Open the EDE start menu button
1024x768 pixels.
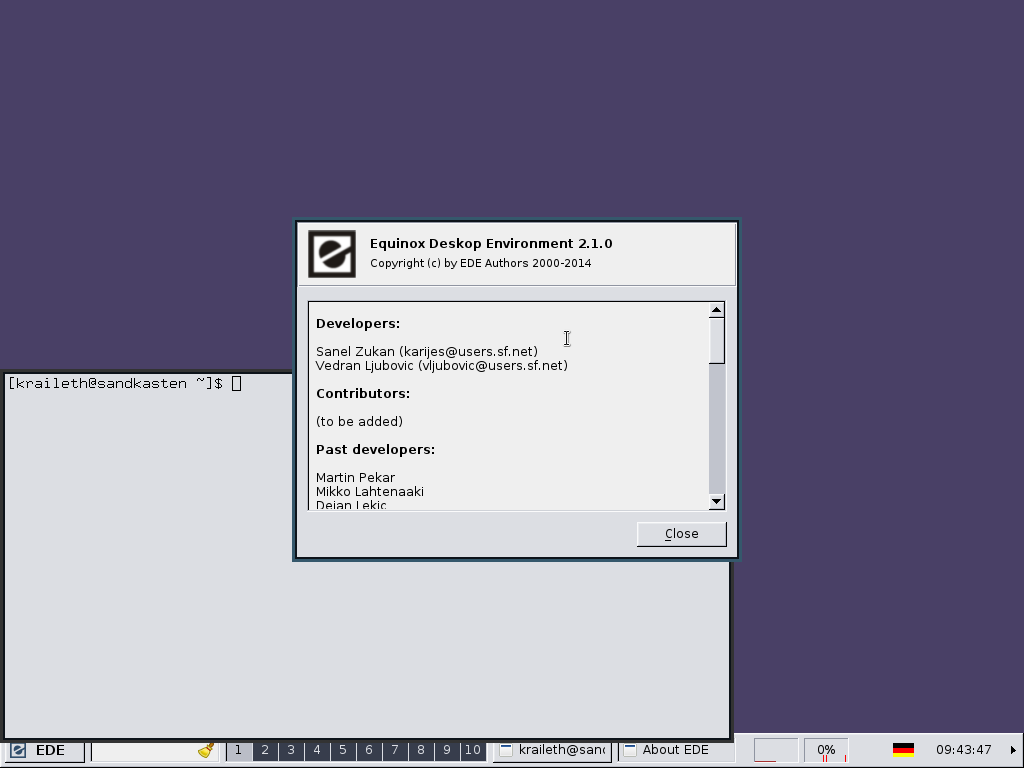(x=45, y=750)
